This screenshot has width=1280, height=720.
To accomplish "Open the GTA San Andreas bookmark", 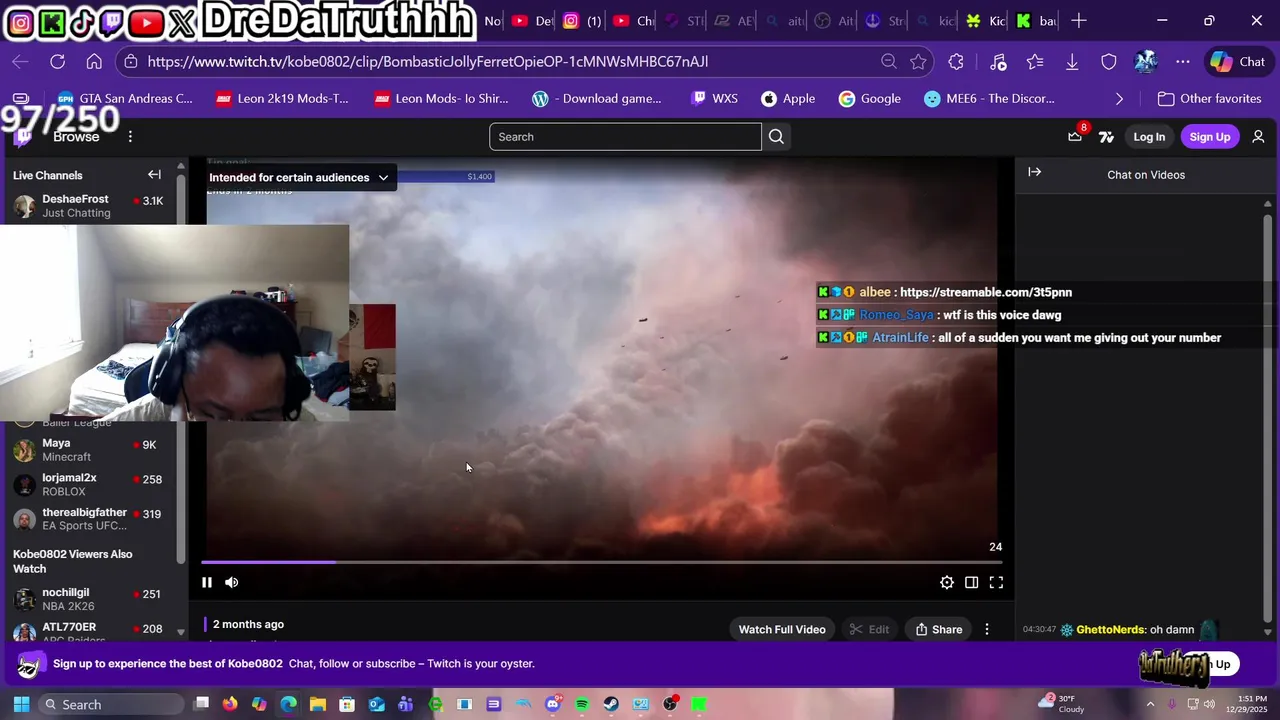I will coord(125,99).
